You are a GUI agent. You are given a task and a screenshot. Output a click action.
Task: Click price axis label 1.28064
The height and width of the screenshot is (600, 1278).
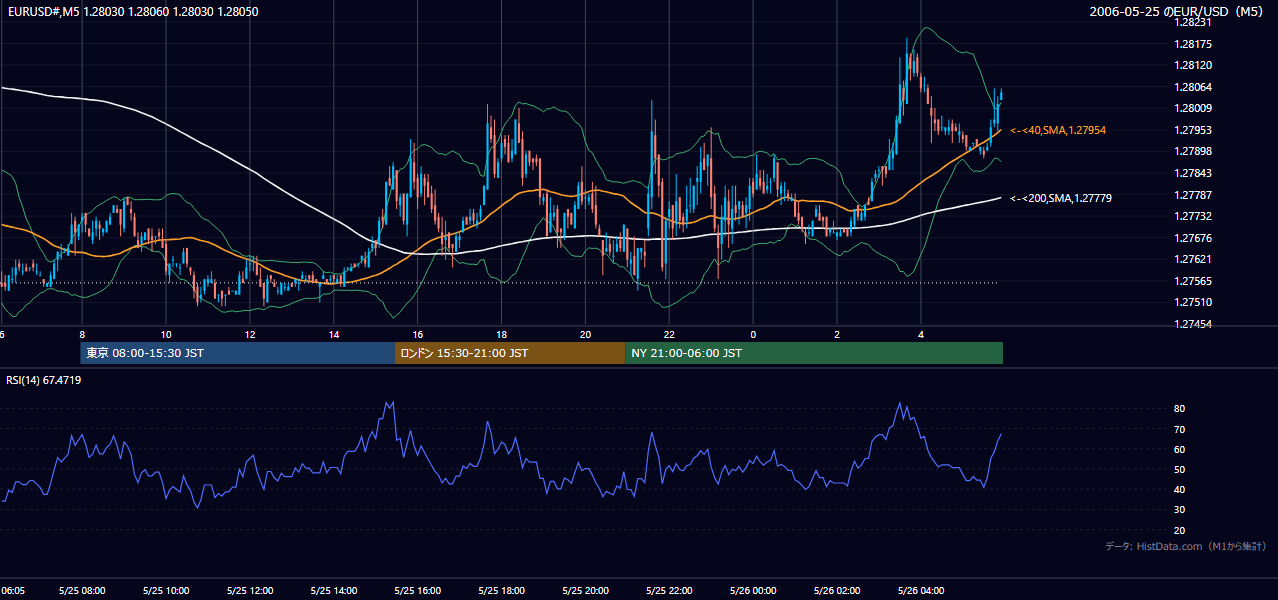point(1193,87)
